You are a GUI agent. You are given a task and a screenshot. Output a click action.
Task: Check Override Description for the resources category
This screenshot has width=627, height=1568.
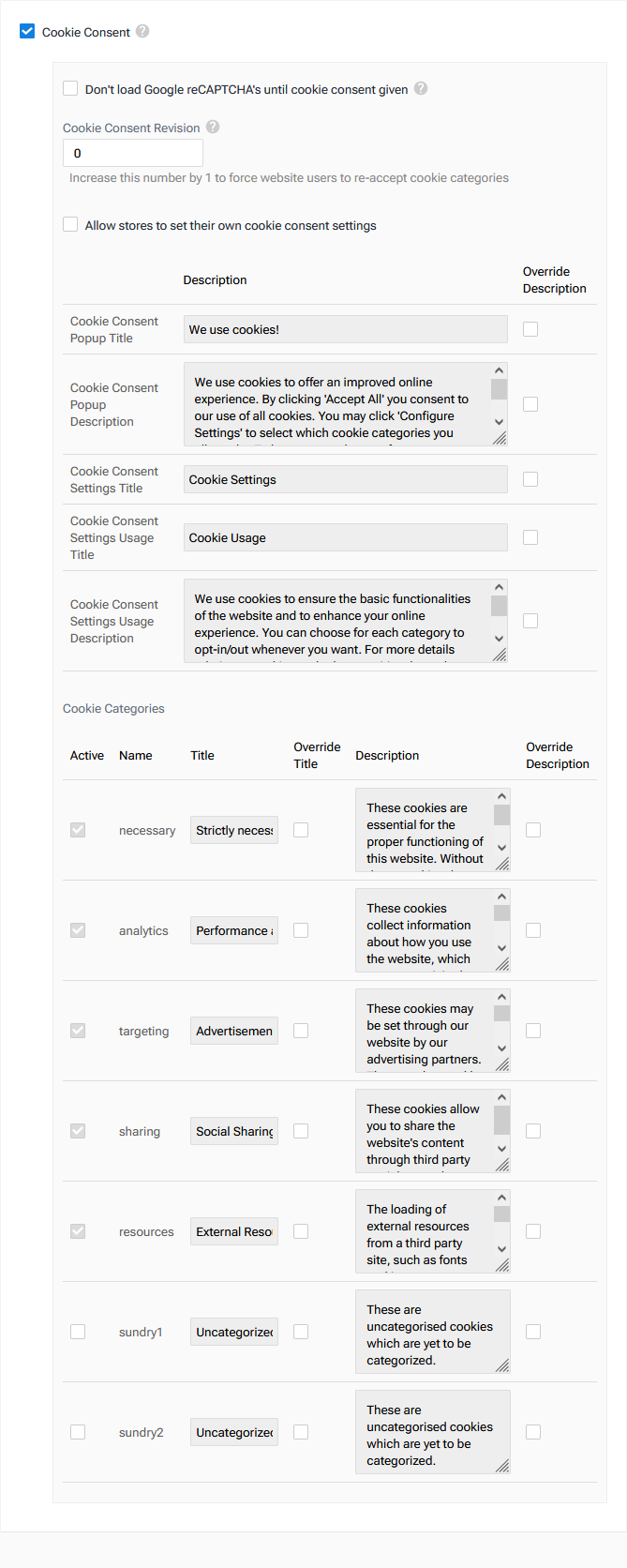click(532, 1230)
